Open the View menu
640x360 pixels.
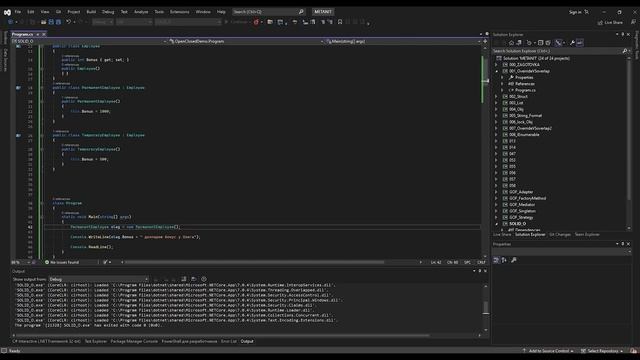[x=44, y=12]
